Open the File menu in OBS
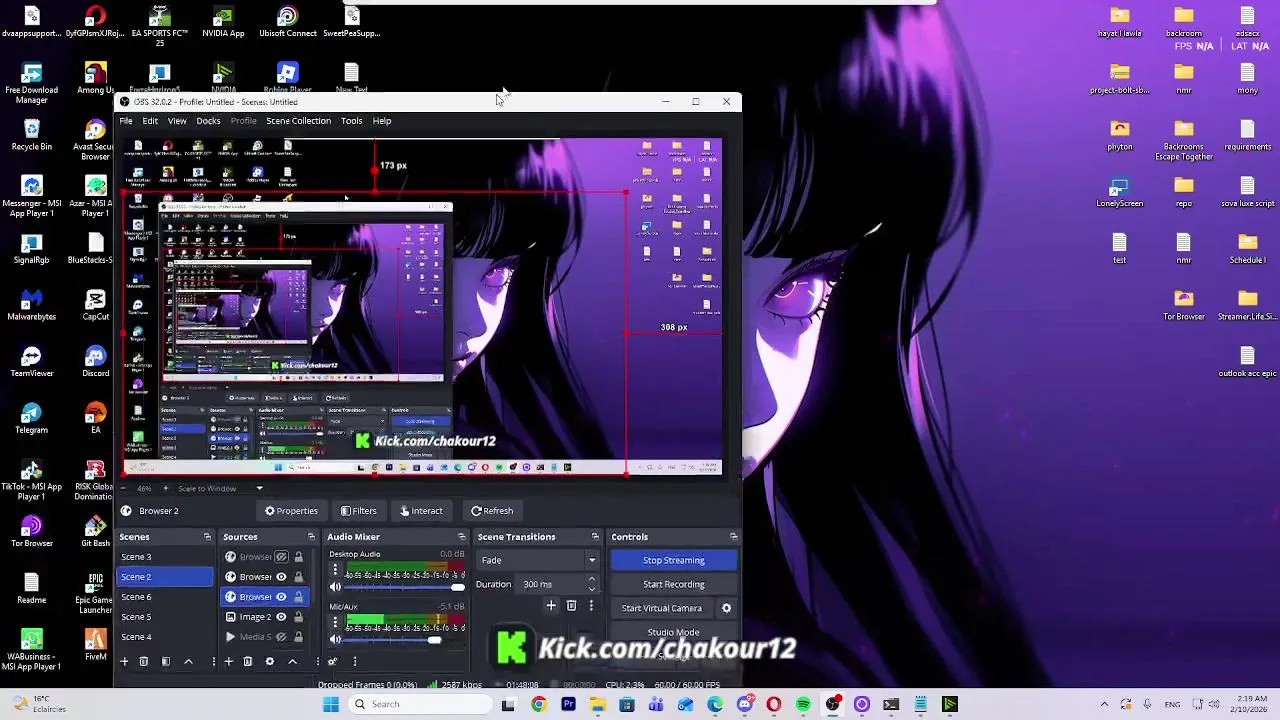The width and height of the screenshot is (1280, 720). pyautogui.click(x=126, y=121)
